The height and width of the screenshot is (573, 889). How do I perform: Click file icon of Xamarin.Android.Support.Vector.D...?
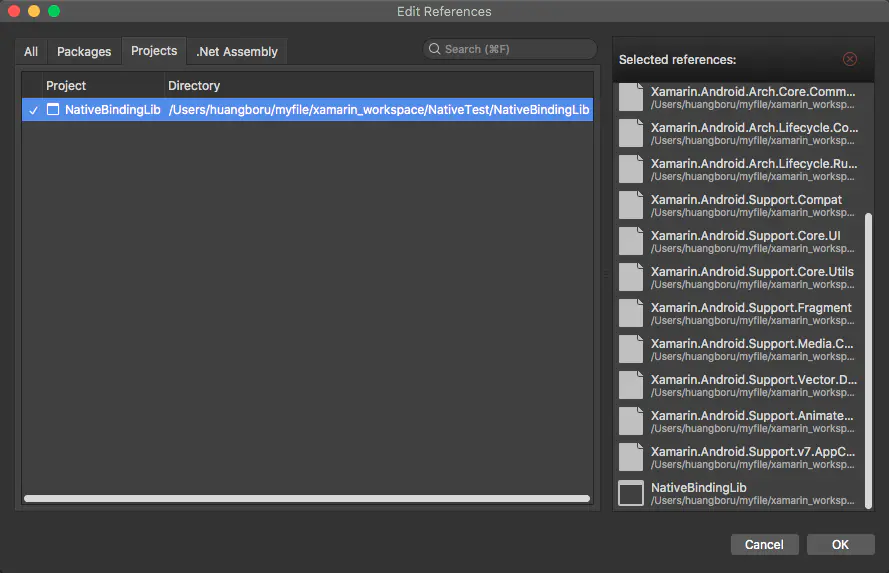[631, 385]
